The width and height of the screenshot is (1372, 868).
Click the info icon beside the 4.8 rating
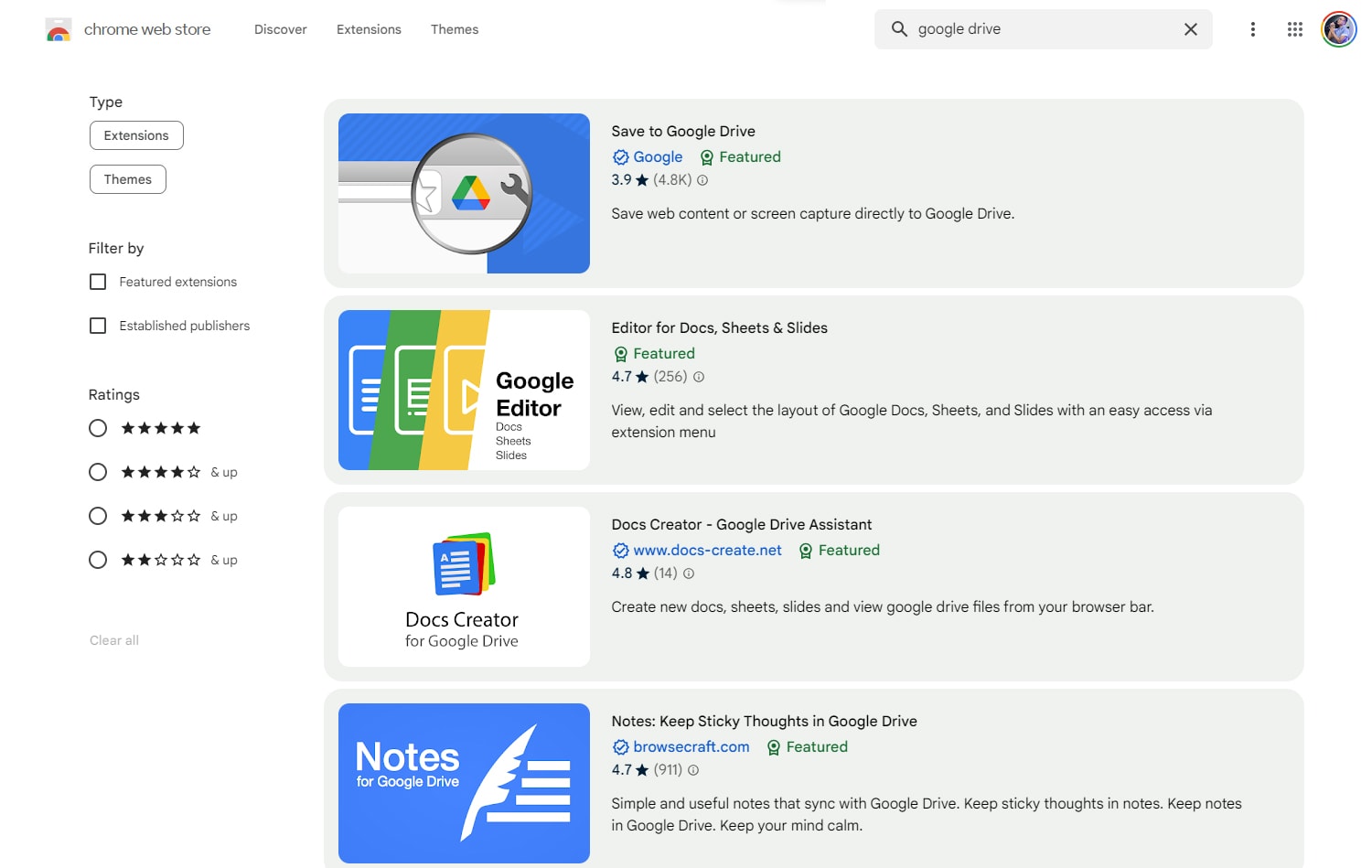[688, 573]
